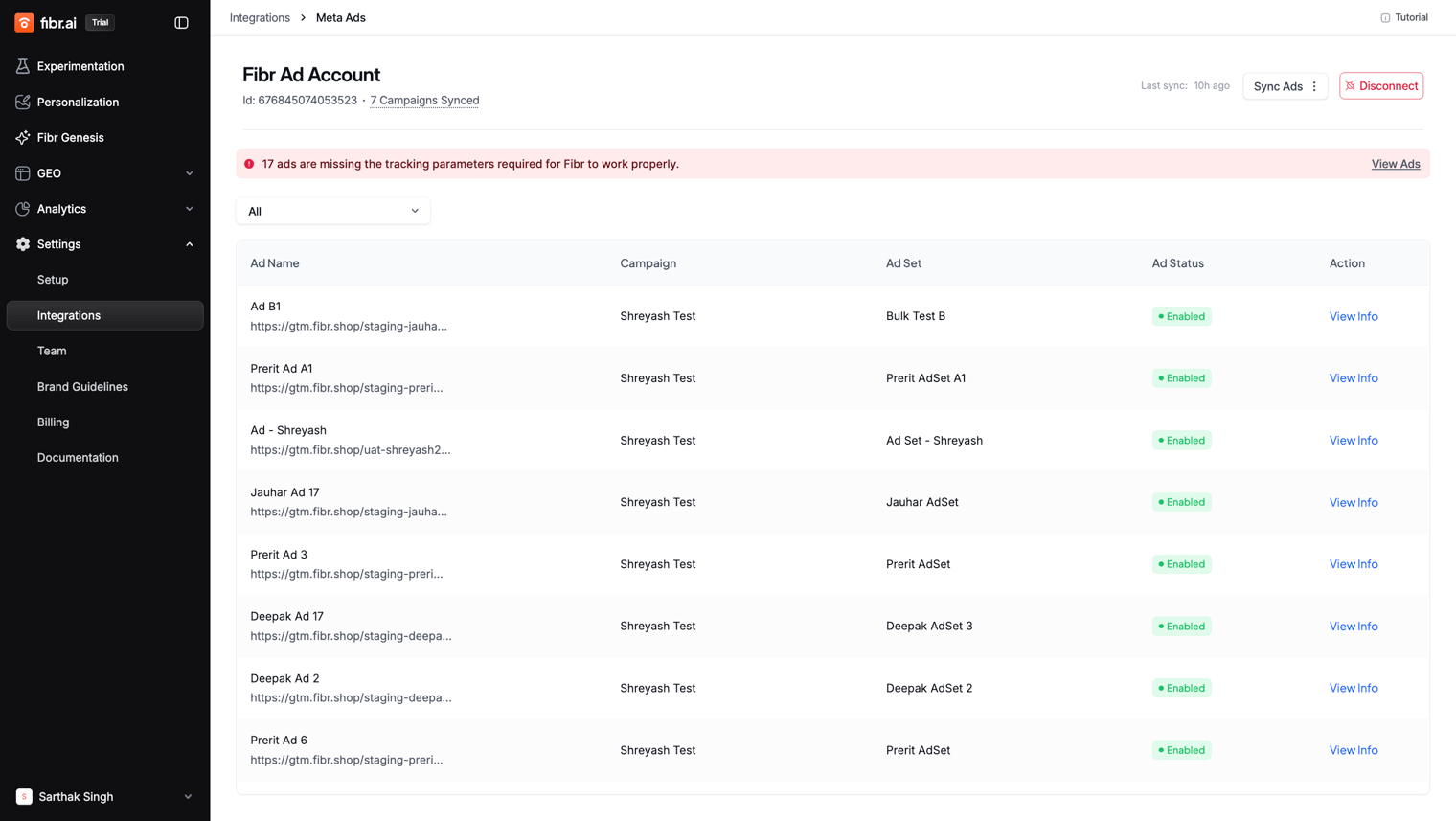Click the Personalization sidebar icon

[x=23, y=102]
